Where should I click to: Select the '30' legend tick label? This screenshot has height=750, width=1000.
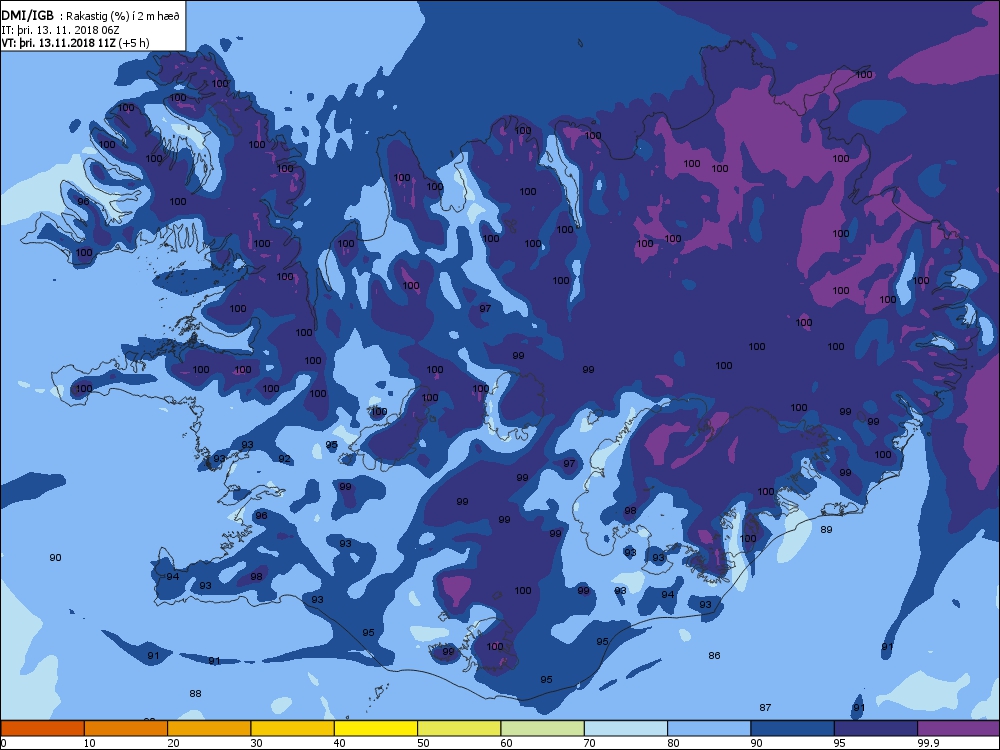pos(256,743)
